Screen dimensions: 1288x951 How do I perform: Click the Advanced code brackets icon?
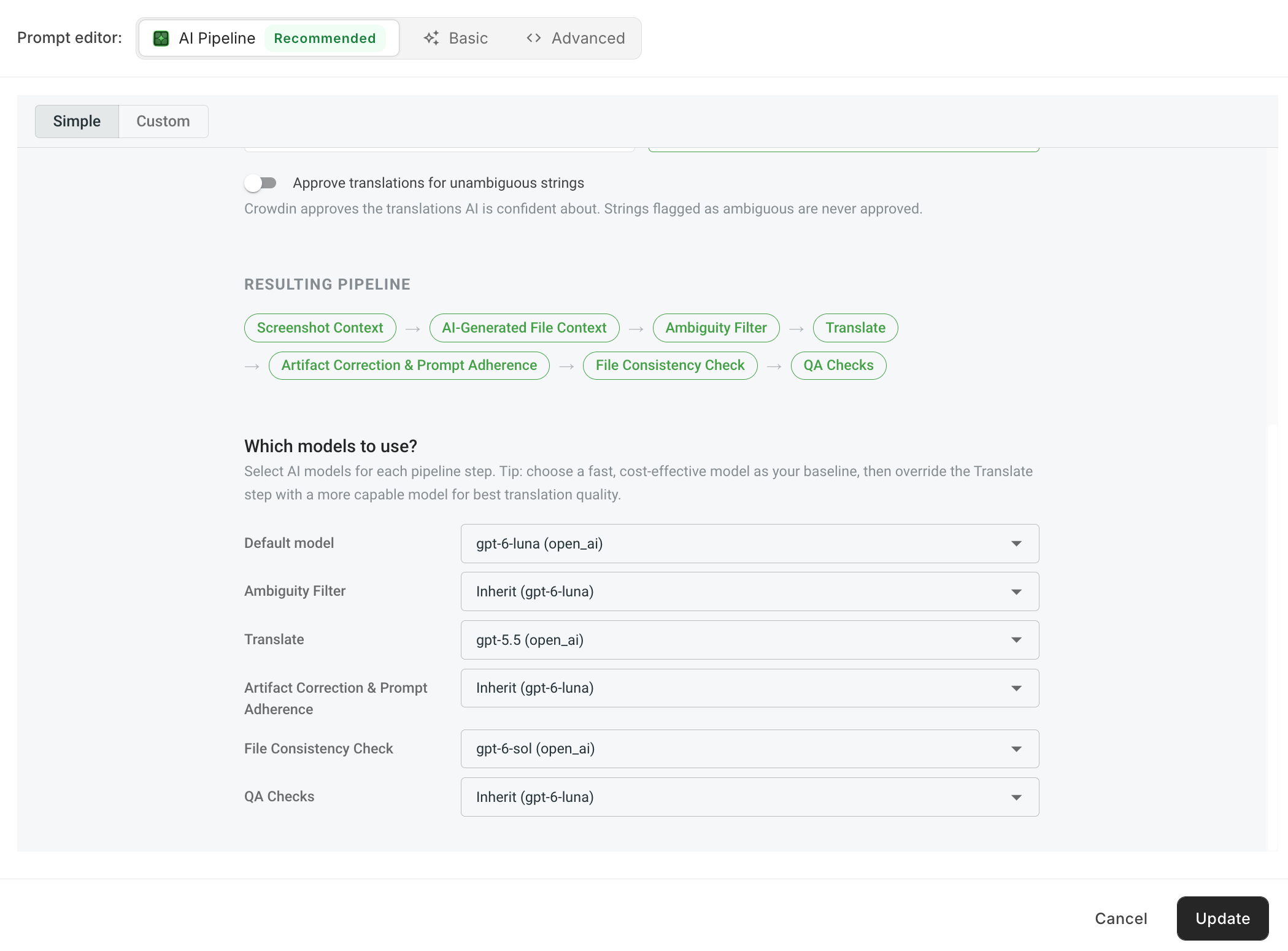[534, 38]
